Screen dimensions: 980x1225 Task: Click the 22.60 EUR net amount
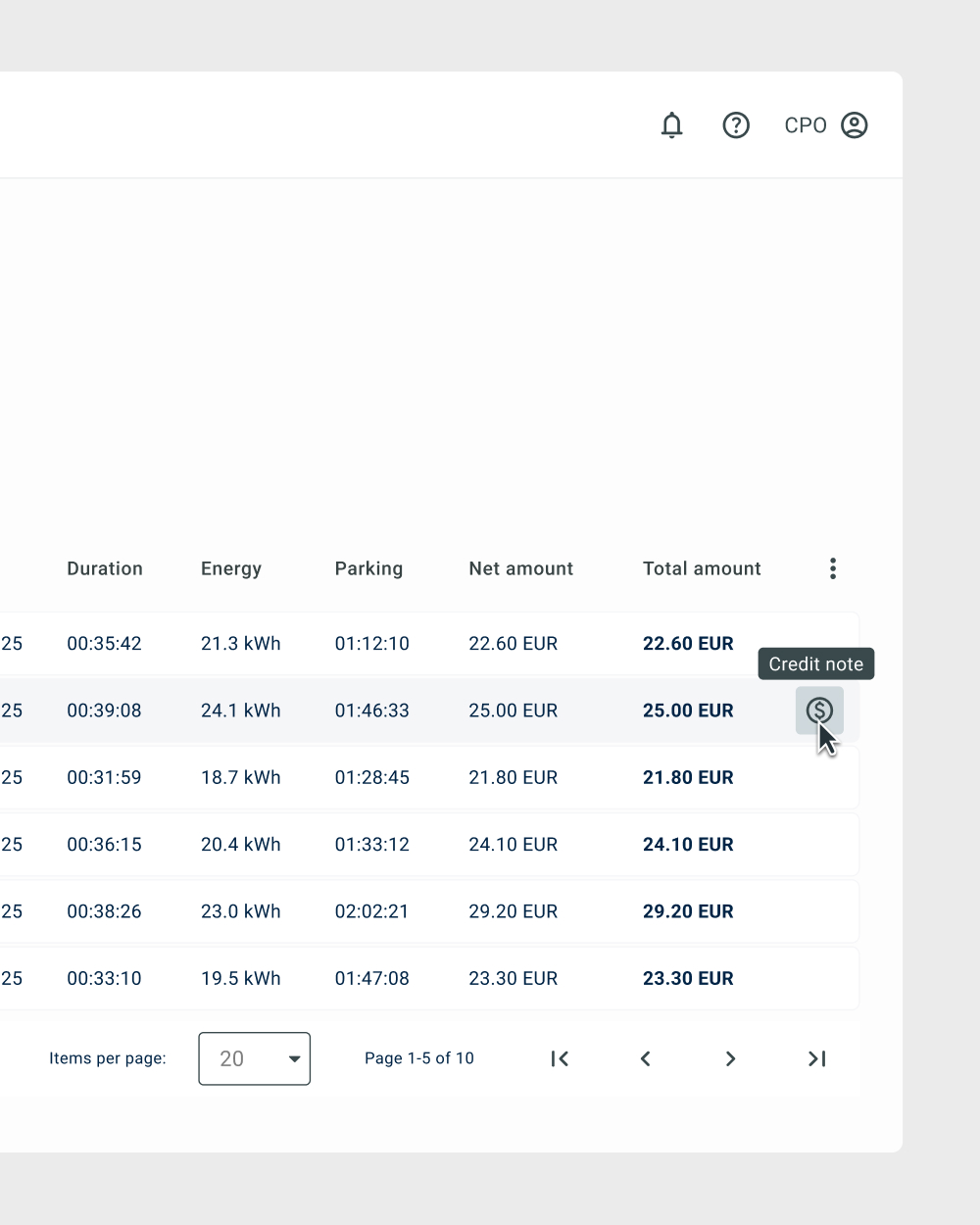(x=514, y=644)
